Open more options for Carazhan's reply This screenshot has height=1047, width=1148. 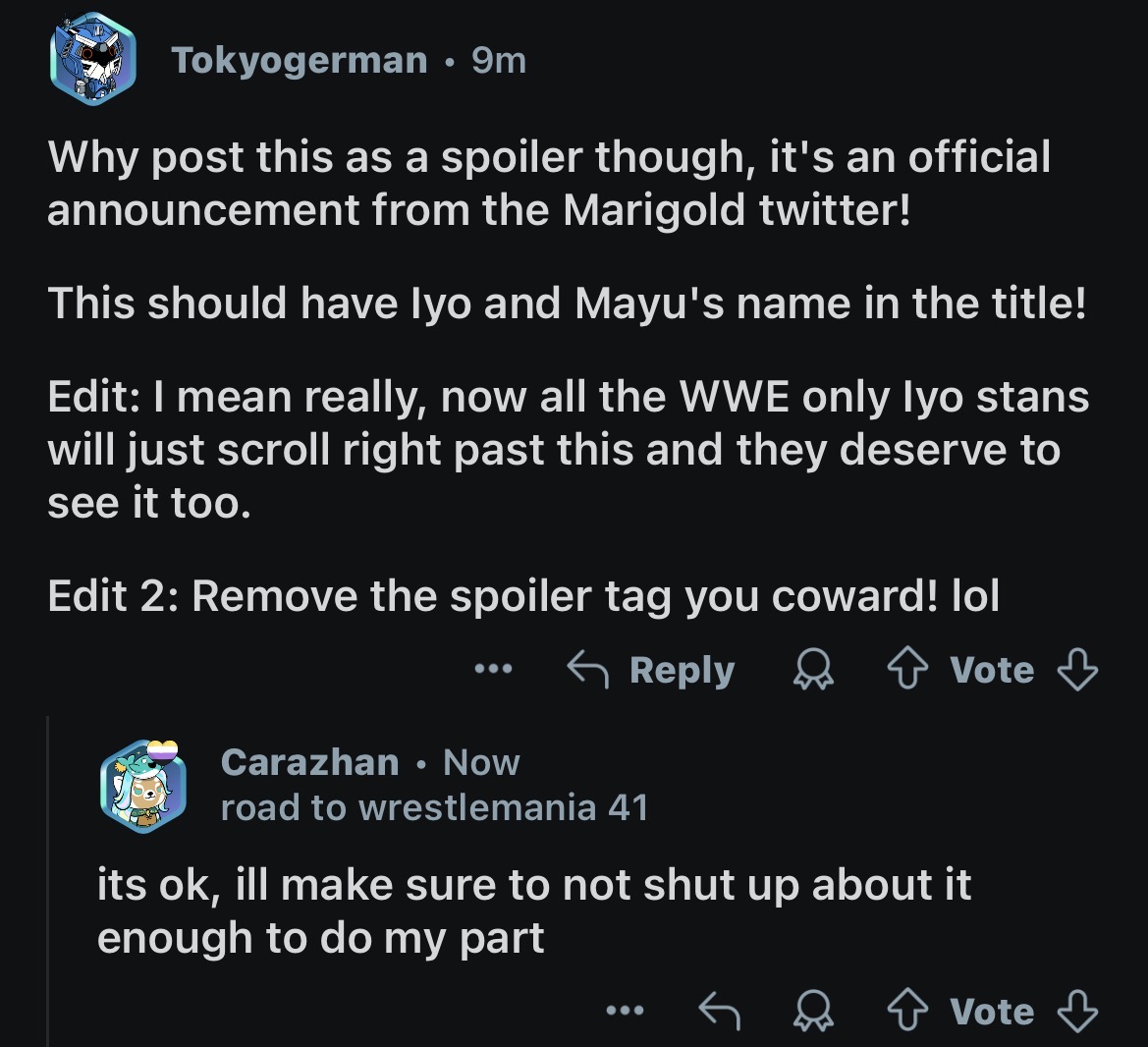tap(625, 1012)
